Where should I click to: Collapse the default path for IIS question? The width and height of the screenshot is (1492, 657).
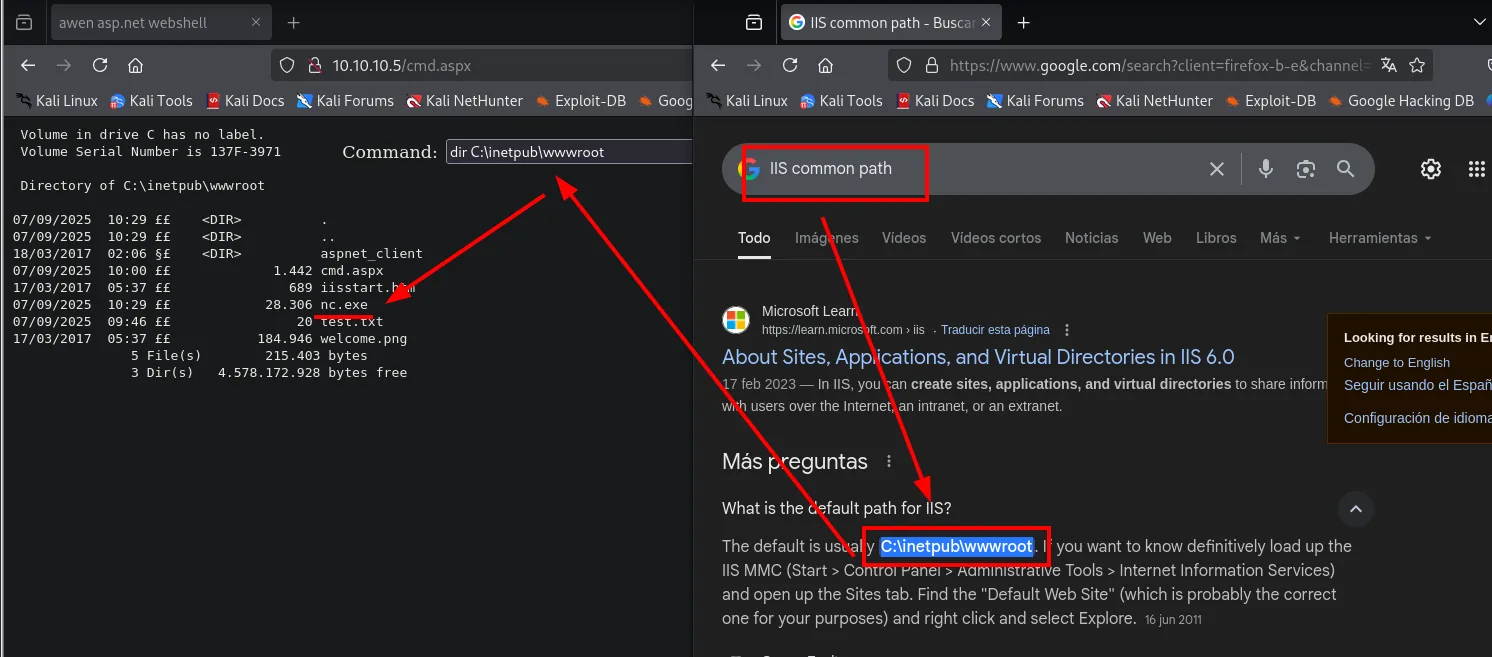1356,509
